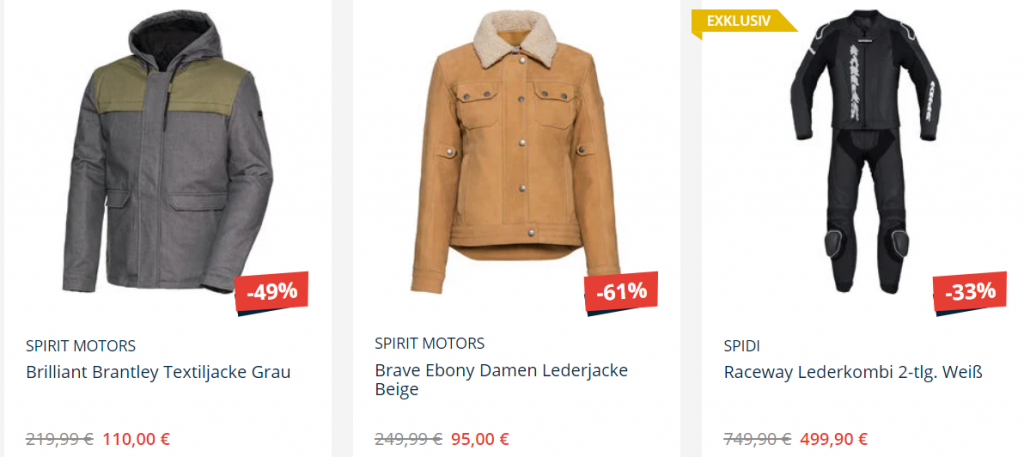Viewport: 1024px width, 457px height.
Task: Click the crossed-out 249,99 € price
Action: [x=408, y=438]
